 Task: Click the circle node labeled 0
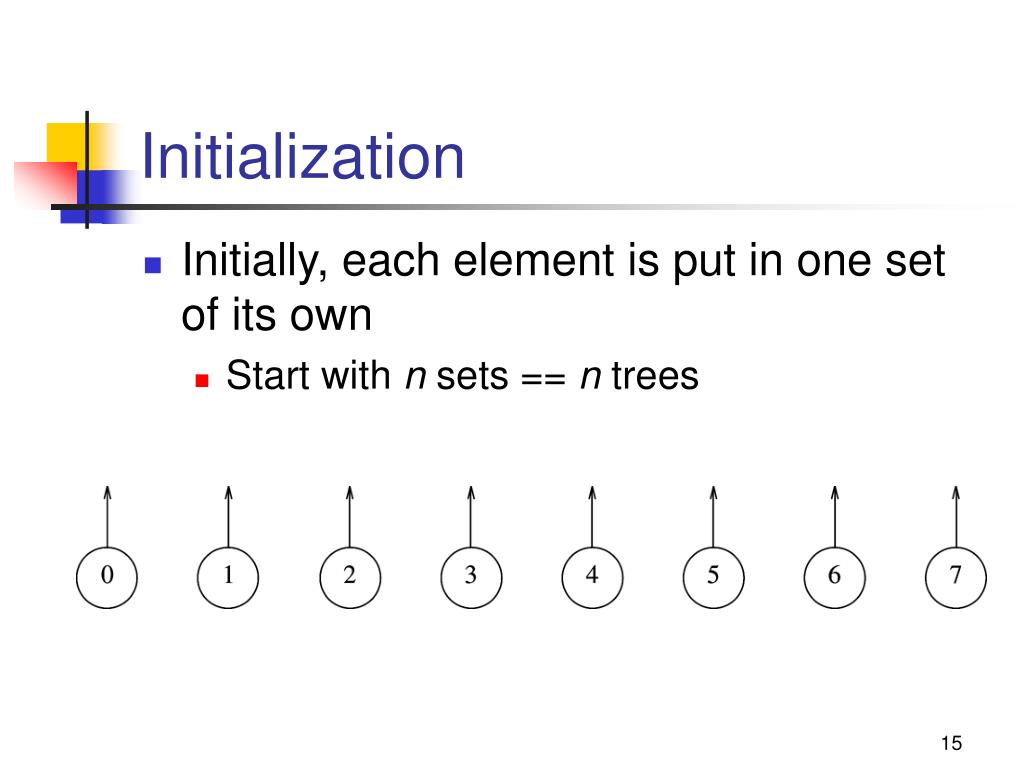tap(107, 577)
